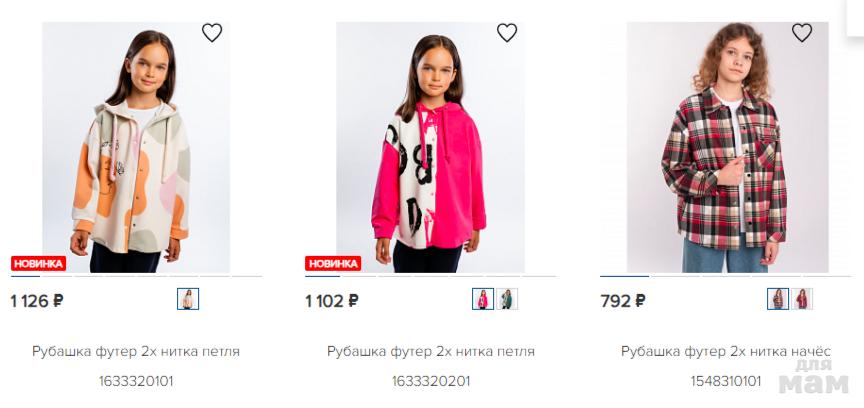864x408 pixels.
Task: Favorite the plaid shirt with heart icon
Action: pos(802,33)
